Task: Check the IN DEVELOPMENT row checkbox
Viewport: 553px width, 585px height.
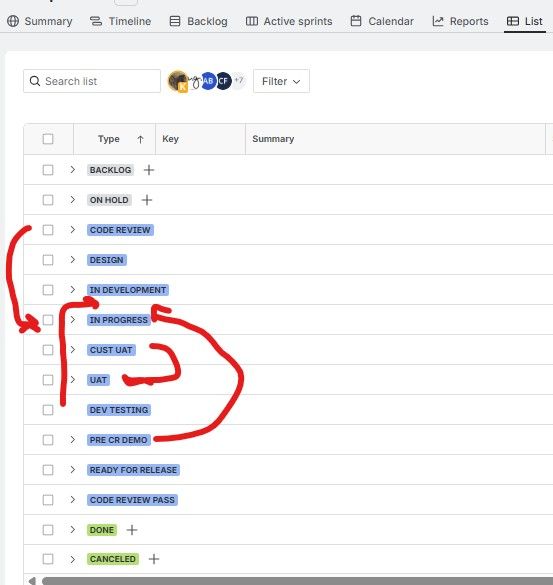Action: click(48, 290)
